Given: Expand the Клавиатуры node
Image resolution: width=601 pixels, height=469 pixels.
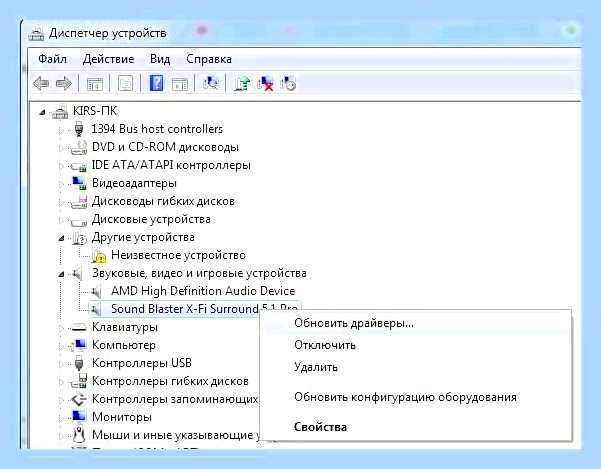Looking at the screenshot, I should click(61, 328).
